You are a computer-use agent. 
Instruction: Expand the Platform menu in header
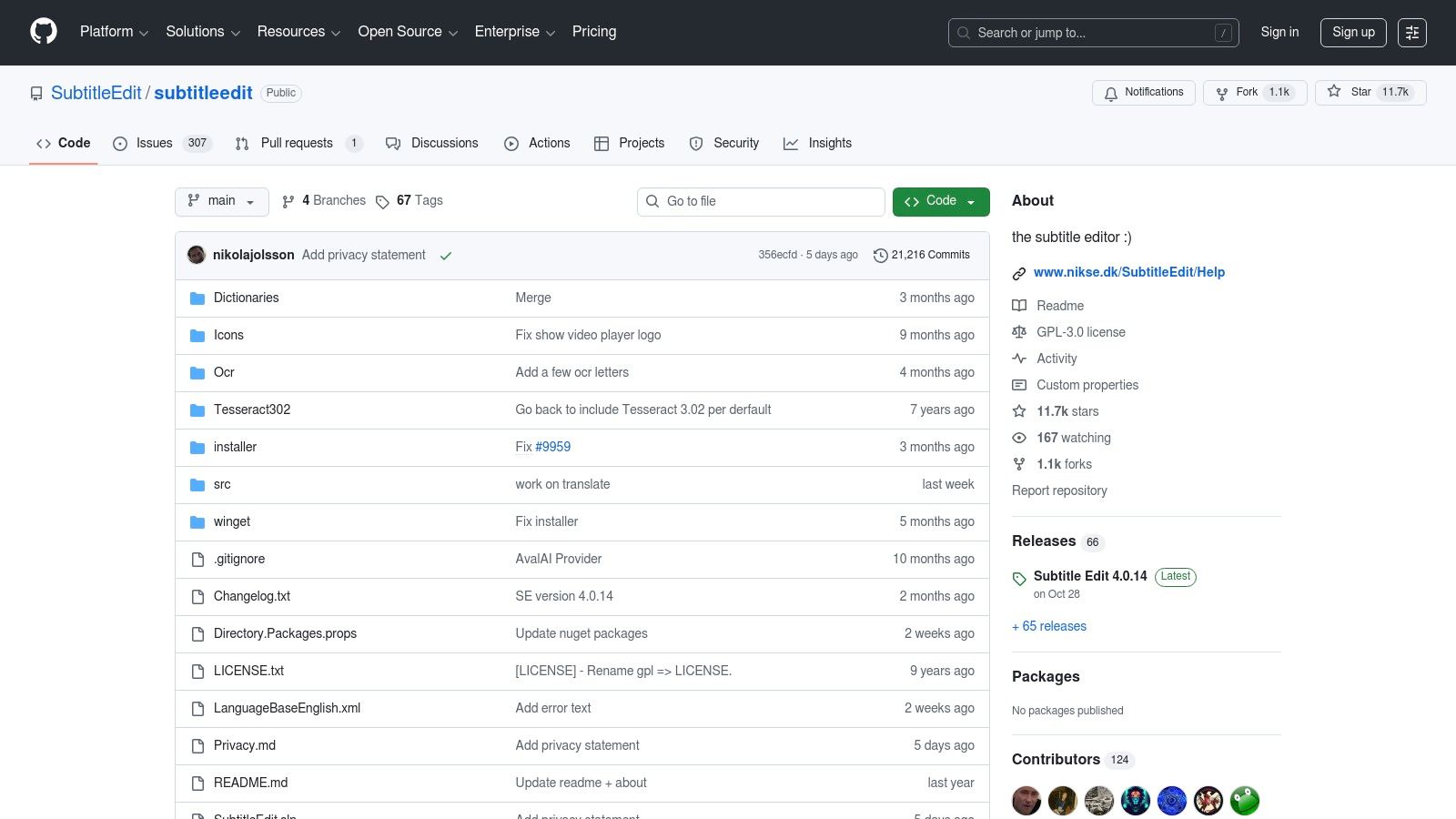click(114, 32)
